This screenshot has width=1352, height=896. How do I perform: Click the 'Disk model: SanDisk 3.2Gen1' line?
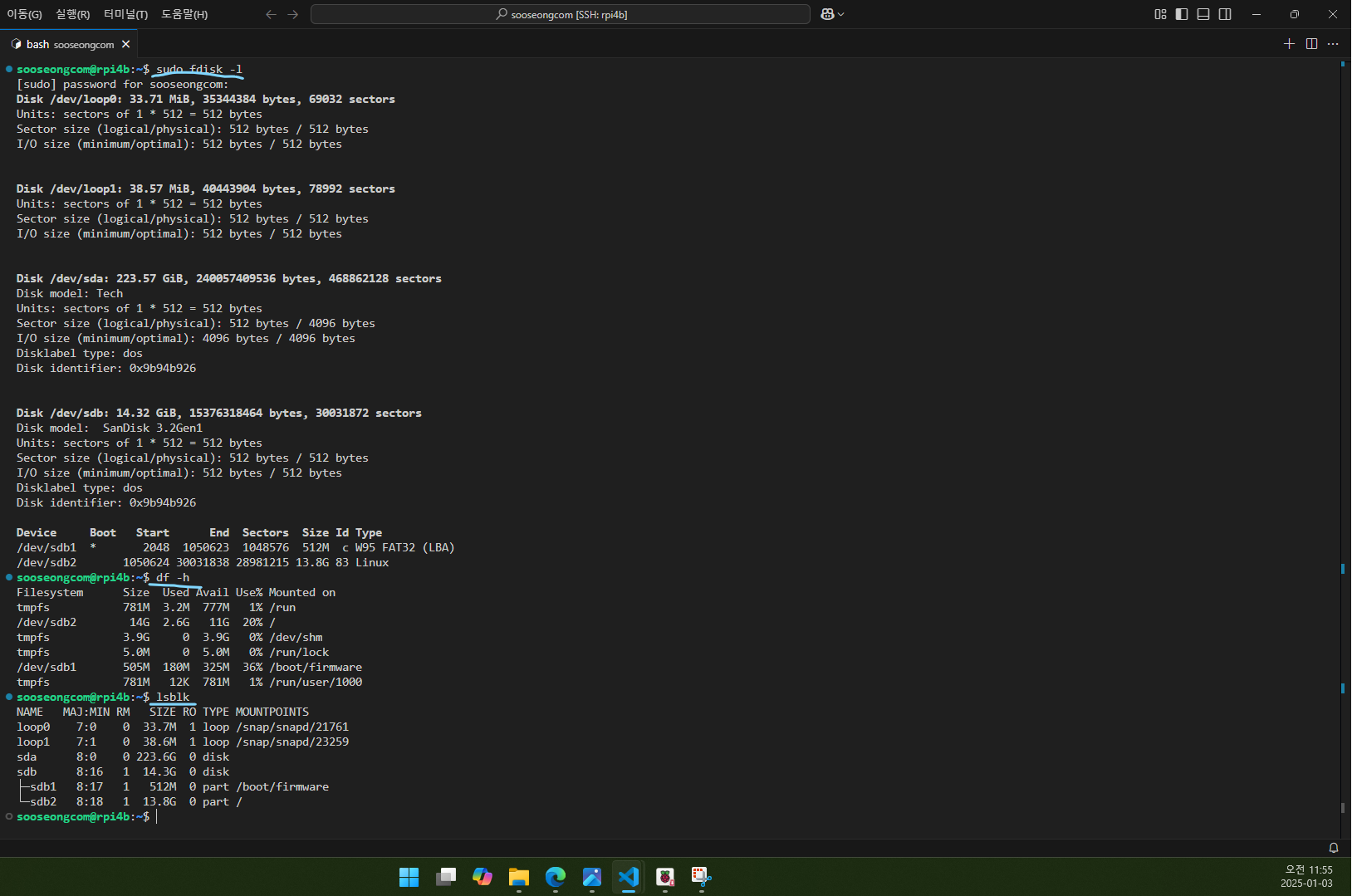tap(110, 428)
